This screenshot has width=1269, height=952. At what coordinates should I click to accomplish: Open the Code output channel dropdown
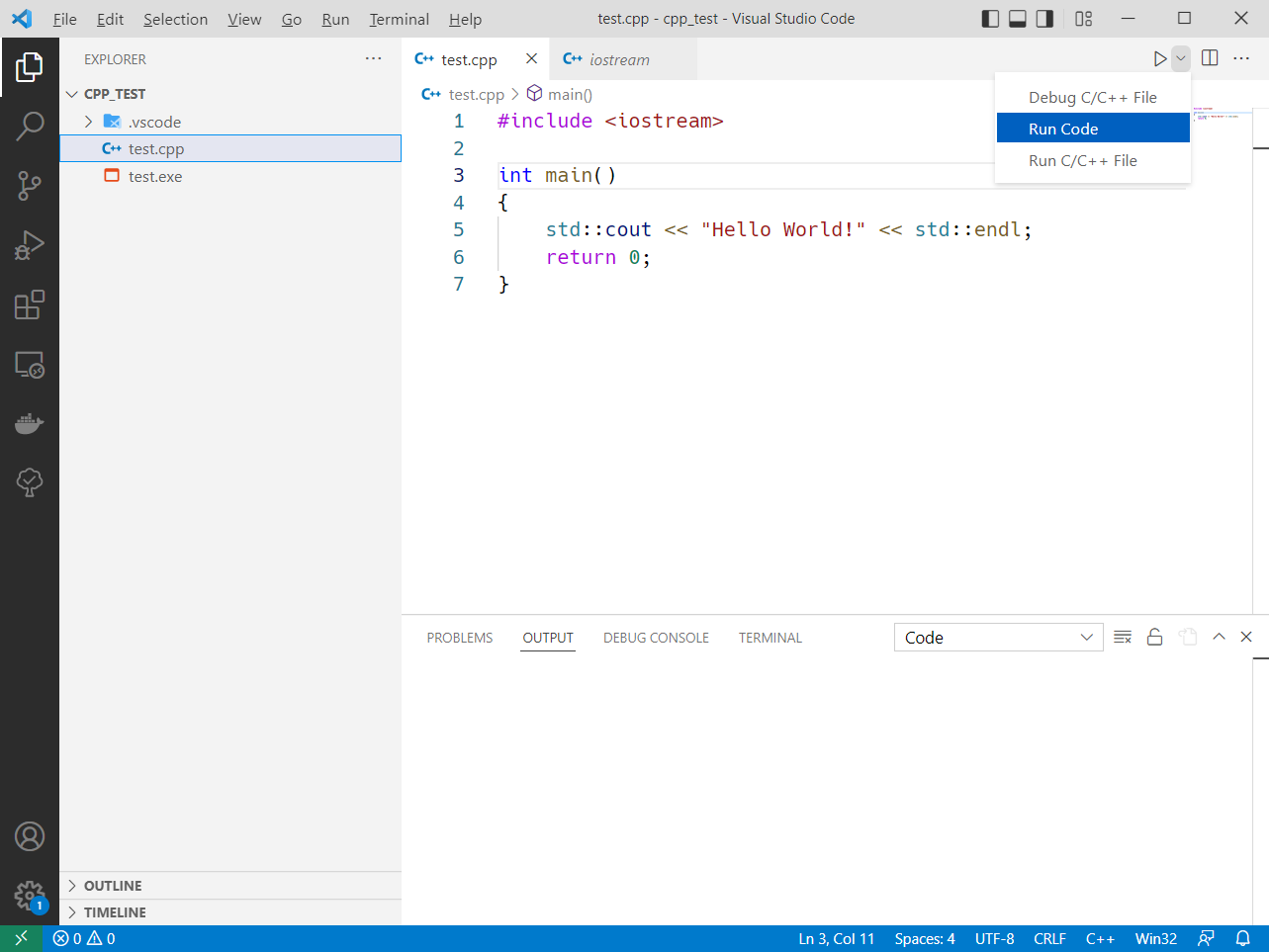pyautogui.click(x=998, y=638)
